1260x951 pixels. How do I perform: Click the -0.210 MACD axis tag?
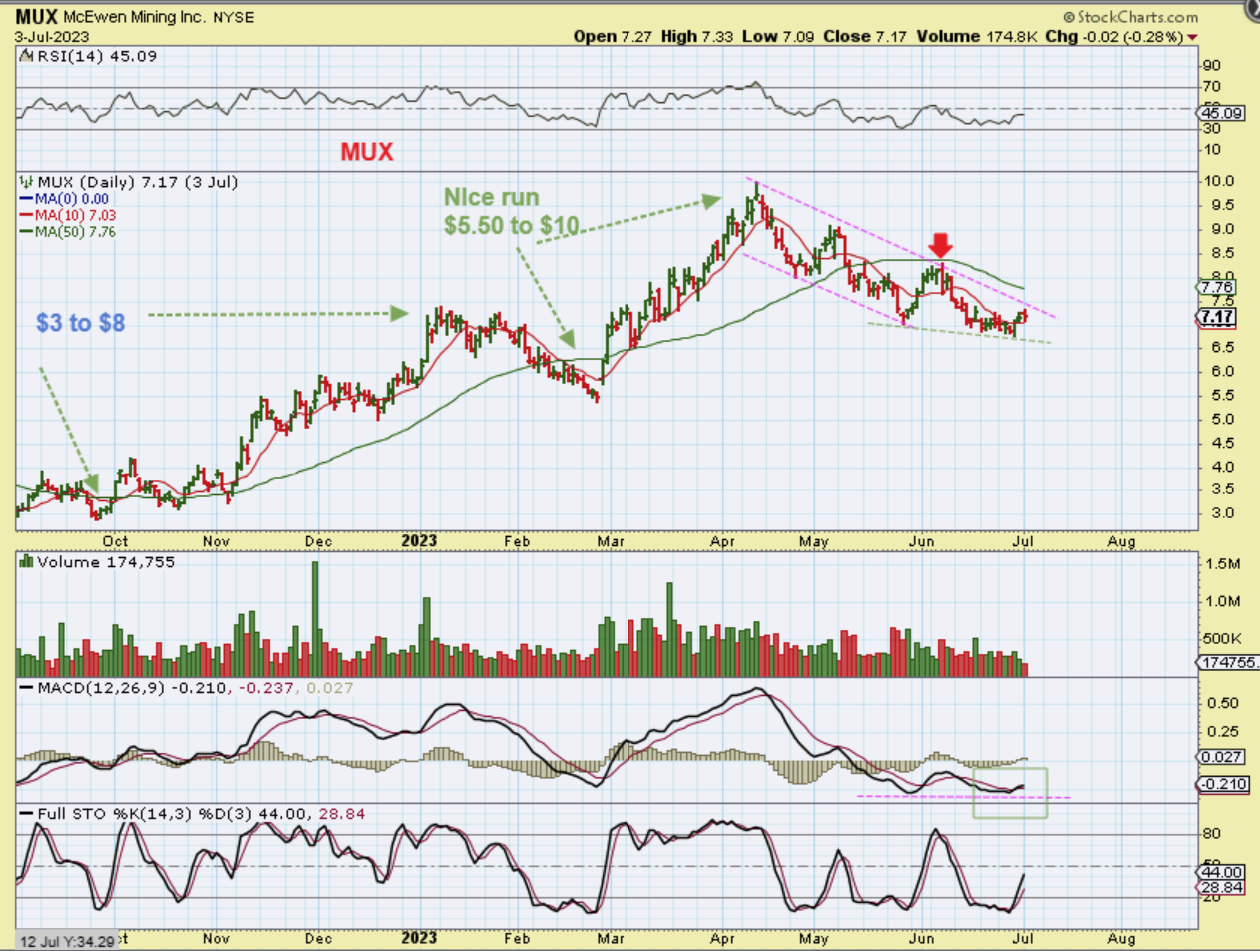click(1222, 784)
